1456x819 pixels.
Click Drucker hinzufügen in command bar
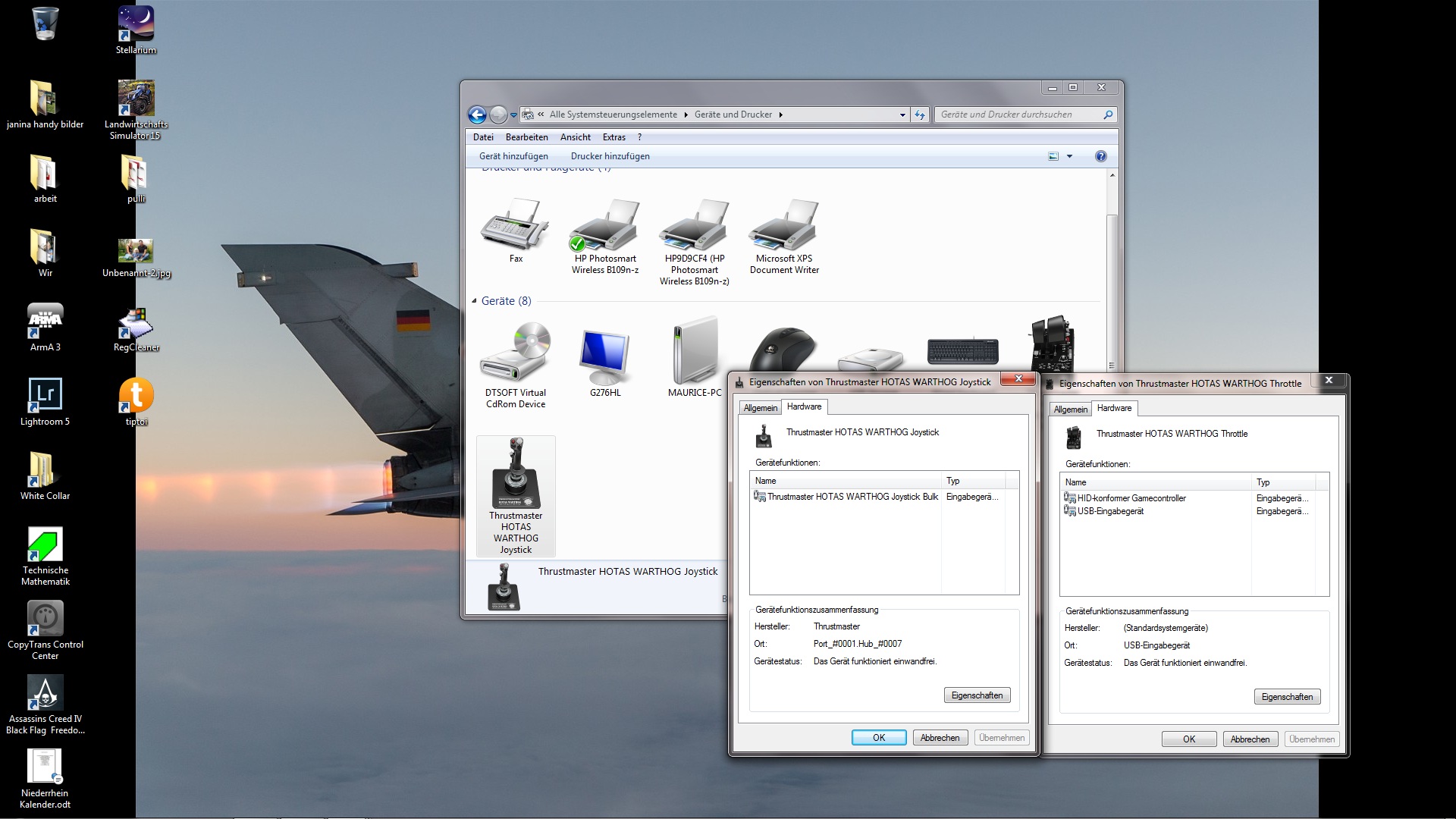coord(610,156)
